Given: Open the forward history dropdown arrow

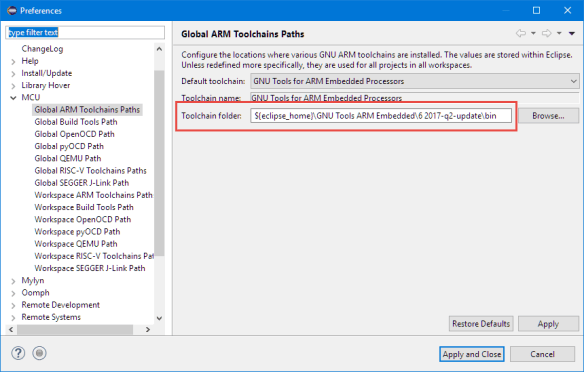Looking at the screenshot, I should click(559, 34).
